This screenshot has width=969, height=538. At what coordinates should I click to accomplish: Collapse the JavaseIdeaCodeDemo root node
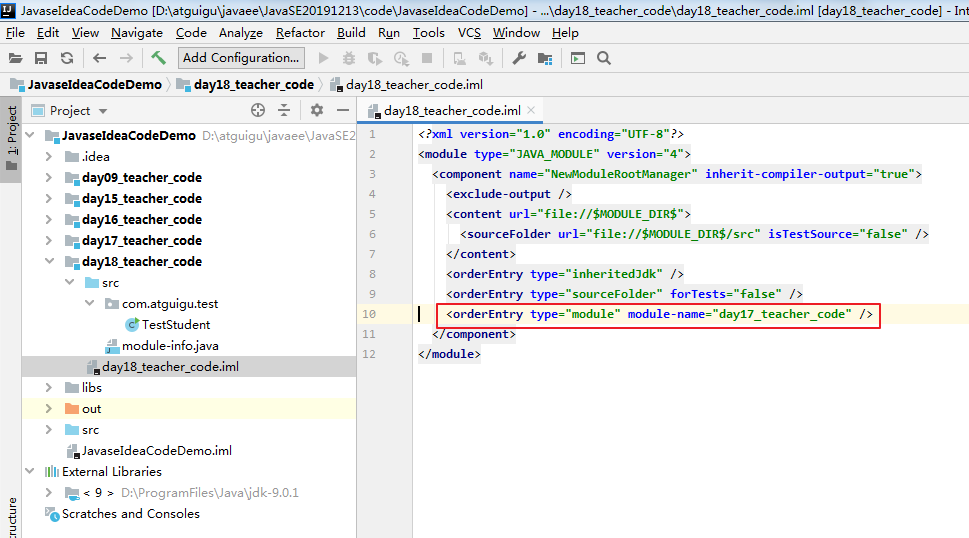click(x=30, y=135)
